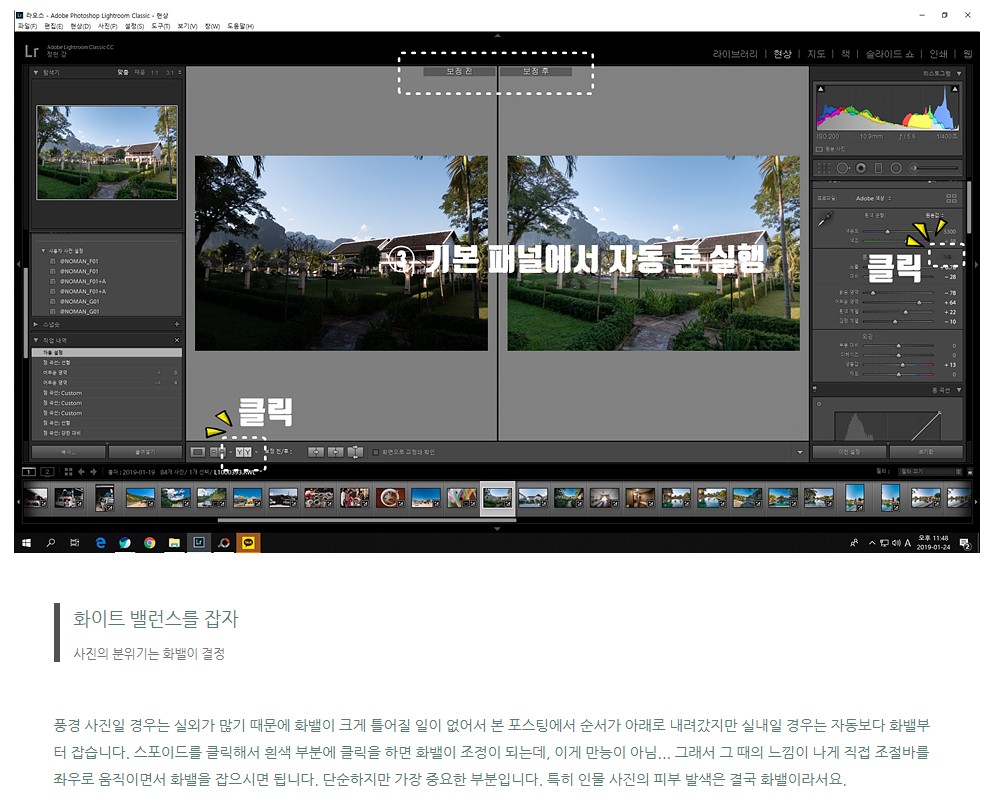Select main window display button 1
Viewport: 1004px width, 806px height.
(x=29, y=472)
